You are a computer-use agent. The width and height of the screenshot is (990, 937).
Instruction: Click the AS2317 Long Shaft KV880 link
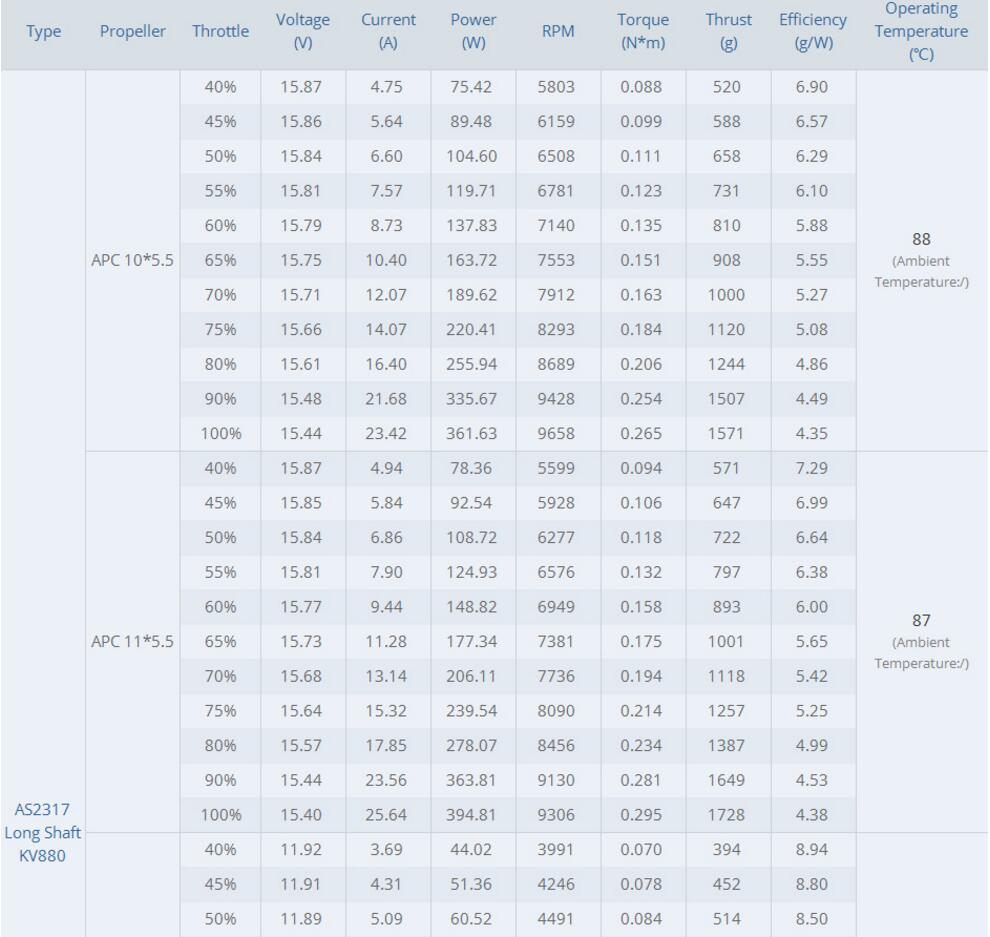43,832
